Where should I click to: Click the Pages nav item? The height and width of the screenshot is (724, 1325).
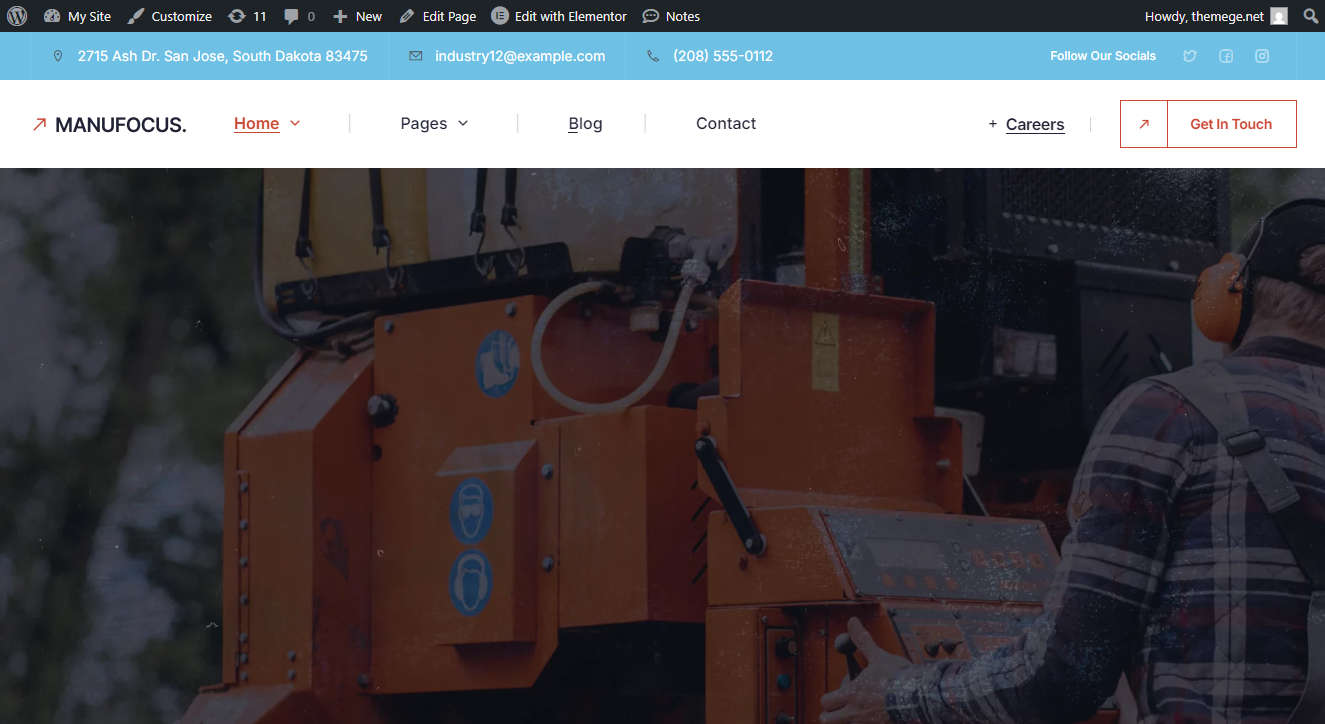point(424,123)
